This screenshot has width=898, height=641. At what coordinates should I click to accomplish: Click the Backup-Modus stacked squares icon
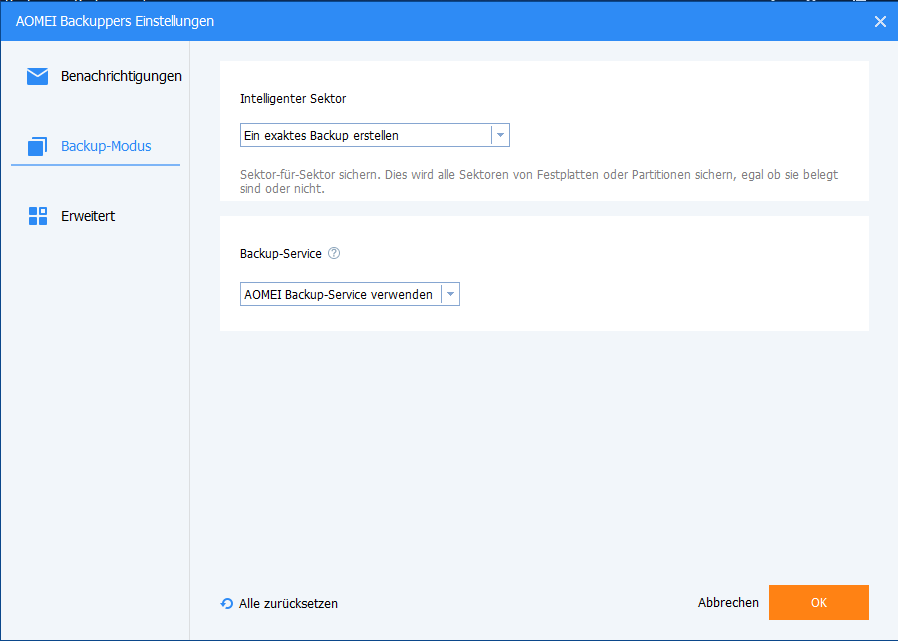click(x=37, y=146)
